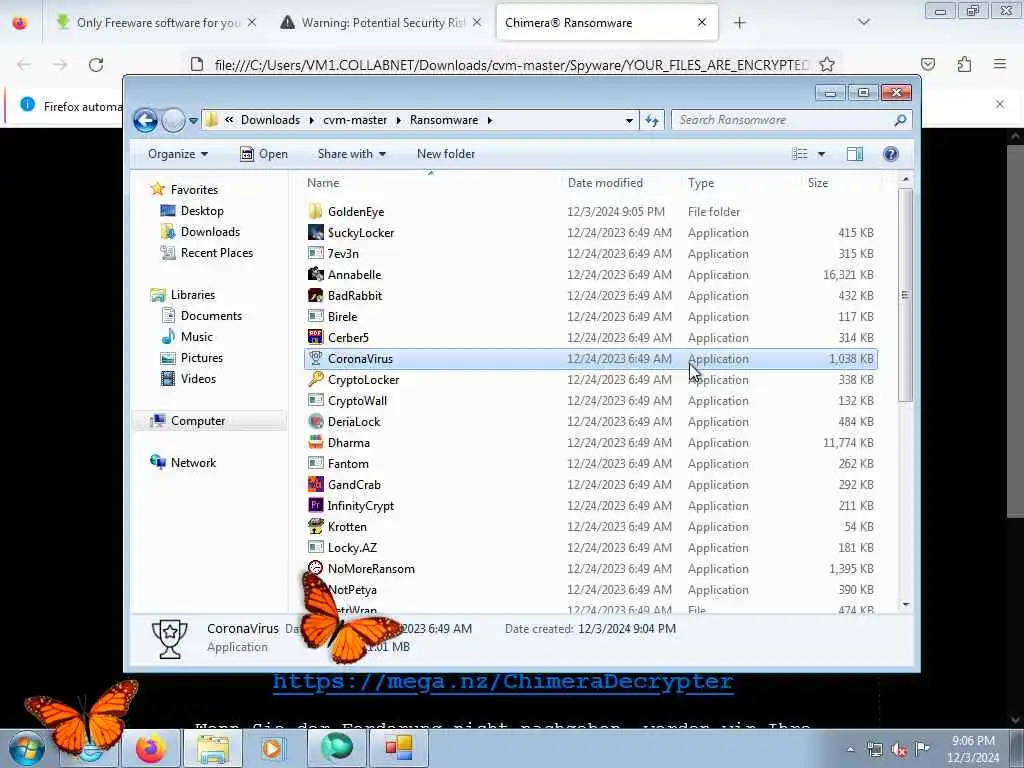This screenshot has width=1024, height=768.
Task: Select the Chimera Ransomware tab
Action: pyautogui.click(x=607, y=23)
